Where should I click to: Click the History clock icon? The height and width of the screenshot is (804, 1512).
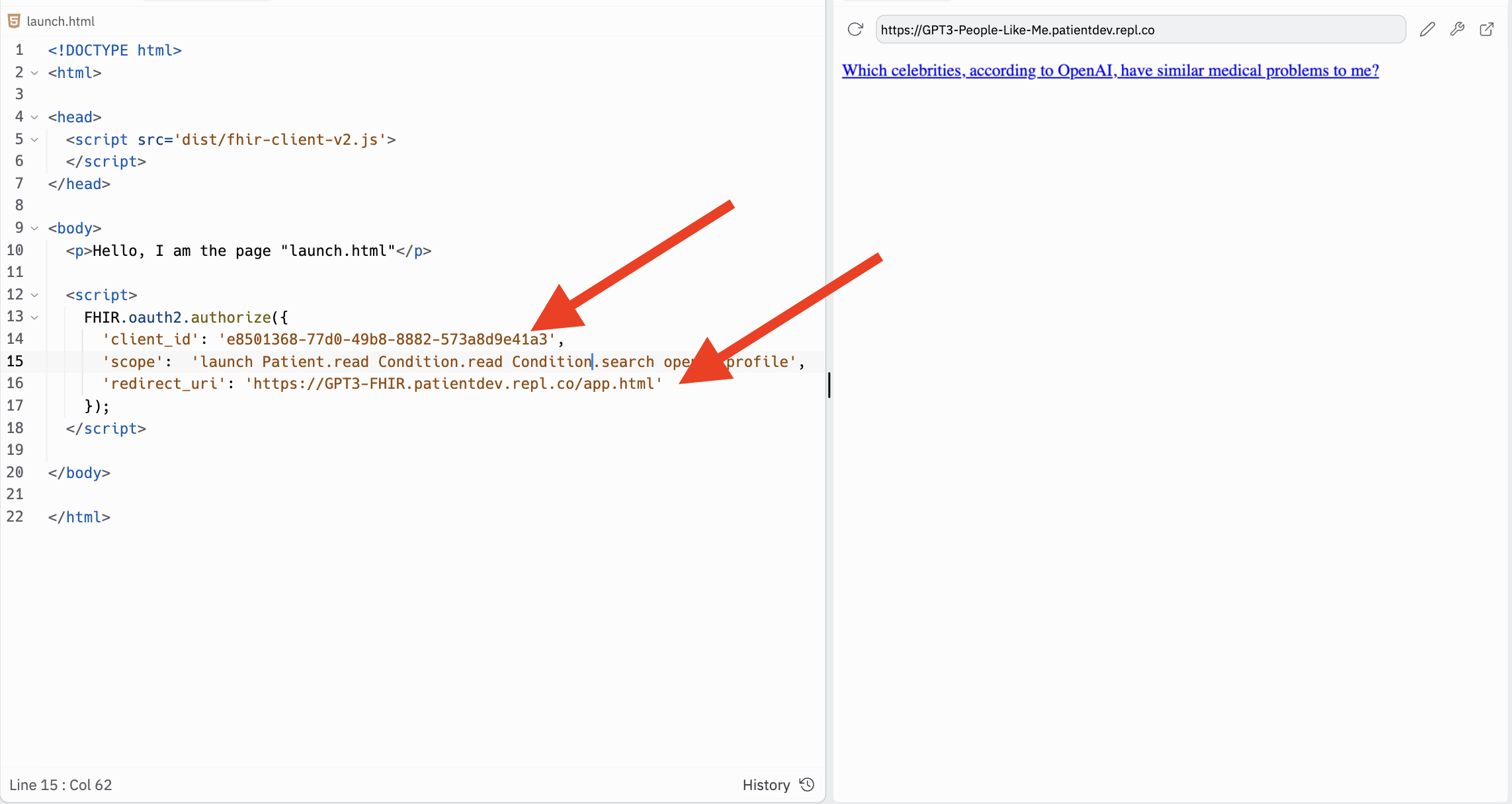click(807, 785)
